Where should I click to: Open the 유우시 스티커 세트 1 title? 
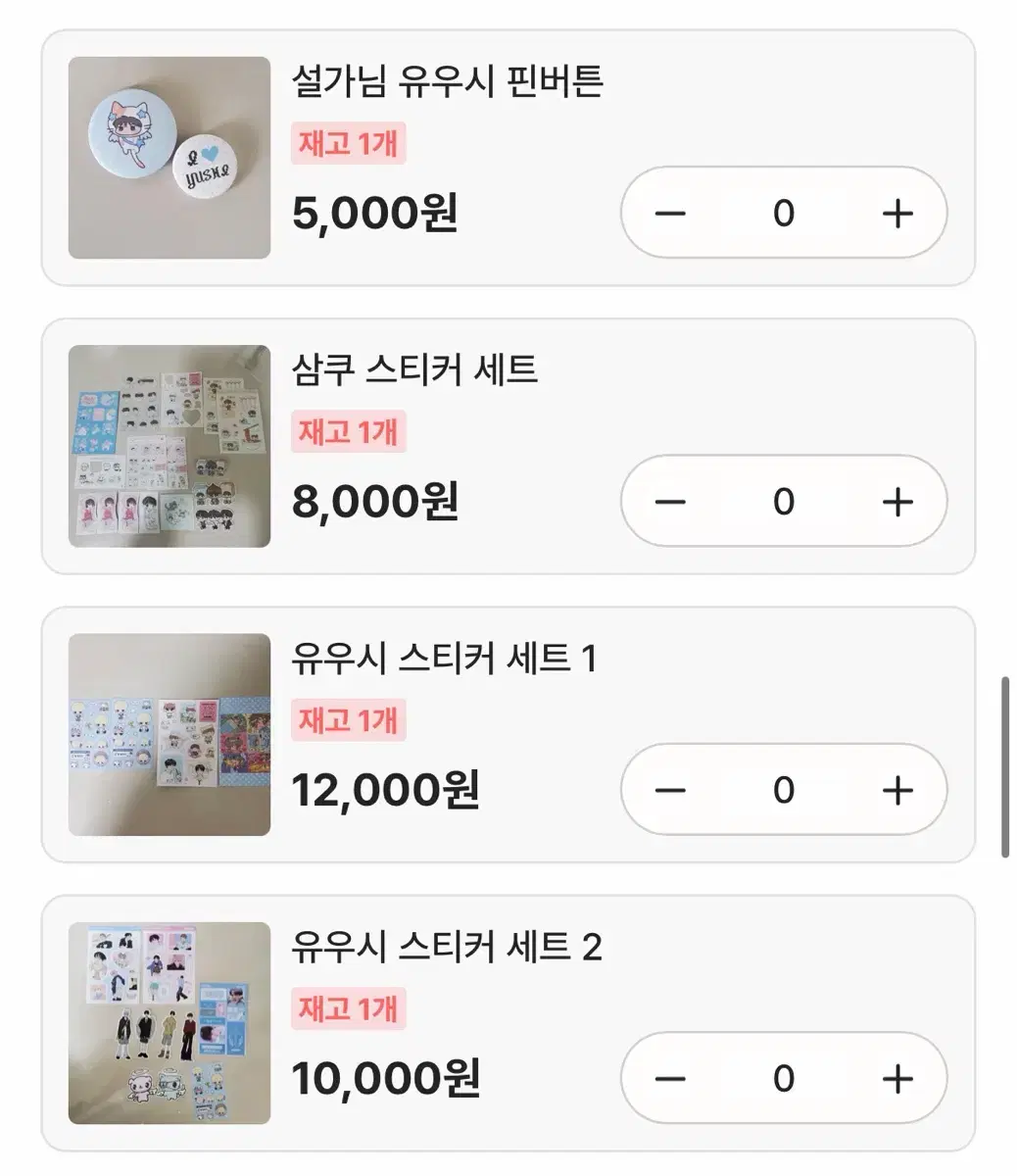point(444,658)
